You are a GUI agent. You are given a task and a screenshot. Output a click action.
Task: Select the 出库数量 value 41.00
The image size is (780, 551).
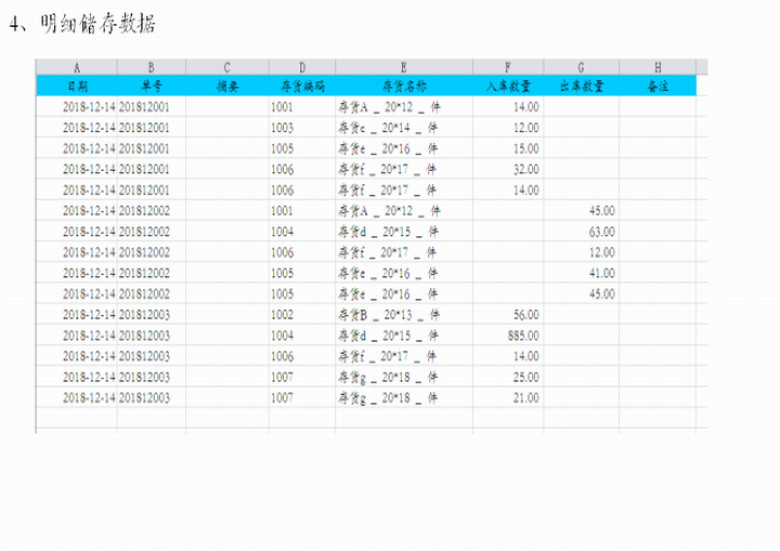(x=581, y=273)
